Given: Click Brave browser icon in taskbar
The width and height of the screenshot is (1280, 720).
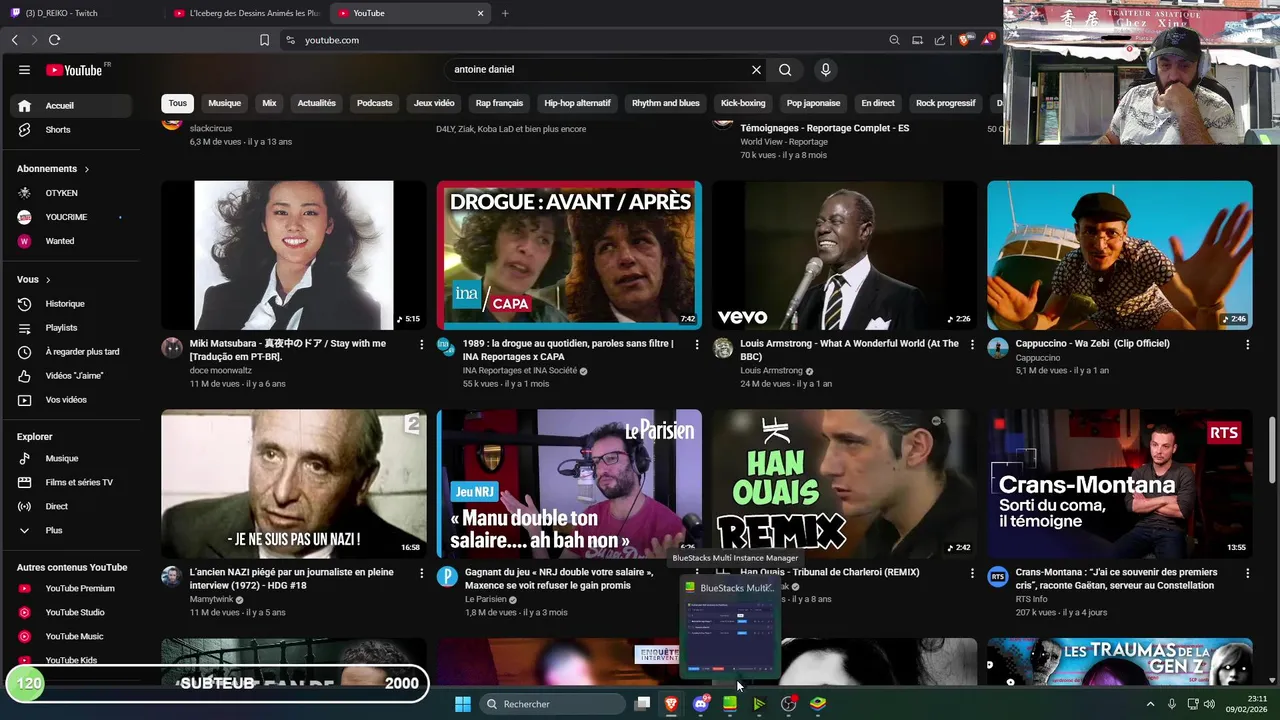Looking at the screenshot, I should coord(671,704).
